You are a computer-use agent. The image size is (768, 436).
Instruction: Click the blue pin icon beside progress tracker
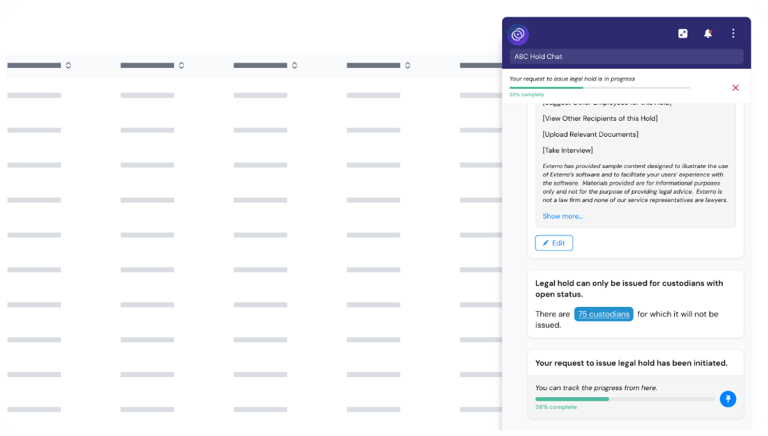[728, 399]
